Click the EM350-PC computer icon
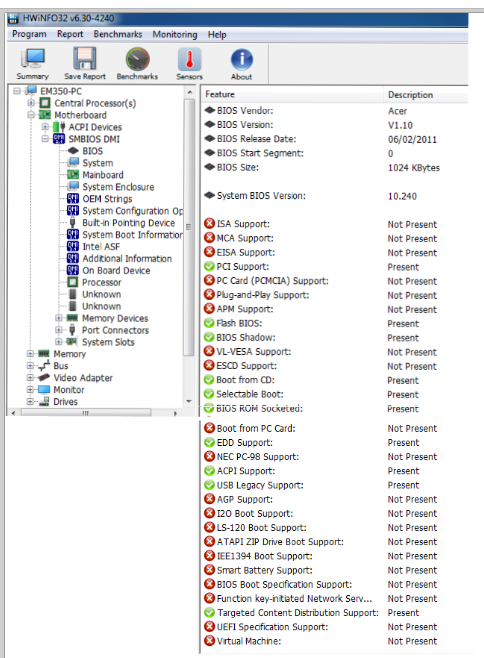Viewport: 484px width, 658px height. [31, 91]
